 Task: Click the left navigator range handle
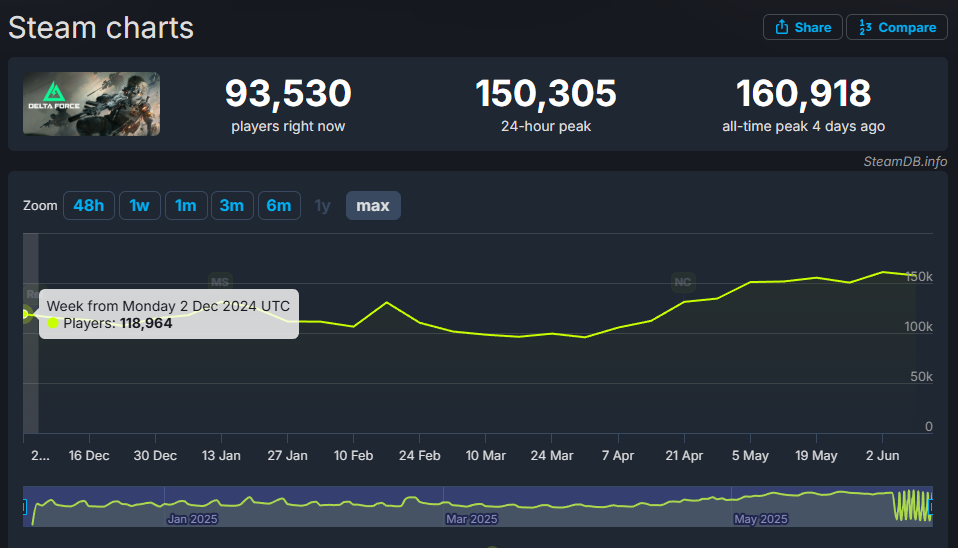(24, 508)
